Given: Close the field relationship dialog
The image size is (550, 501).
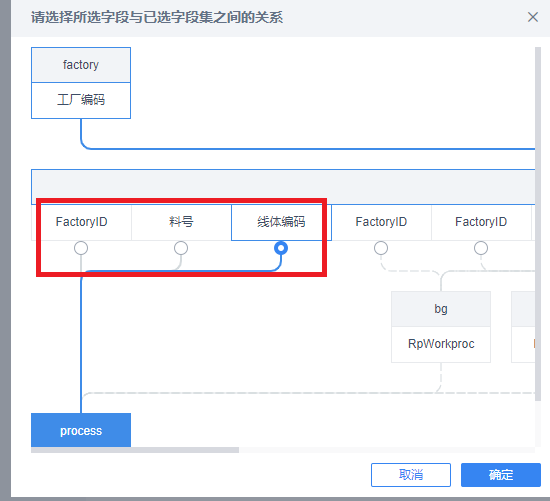Looking at the screenshot, I should click(x=532, y=17).
